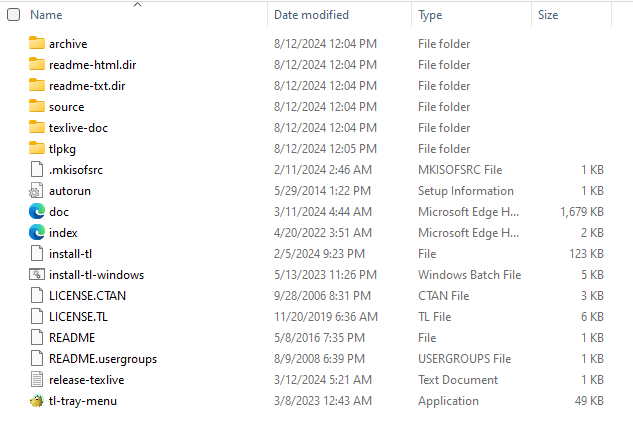This screenshot has width=633, height=422.
Task: Select the texlive-doc folder name
Action: (78, 128)
